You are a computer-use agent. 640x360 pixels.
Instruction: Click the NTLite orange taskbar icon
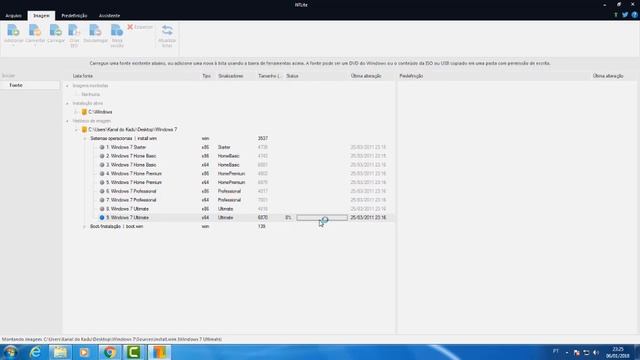click(159, 352)
